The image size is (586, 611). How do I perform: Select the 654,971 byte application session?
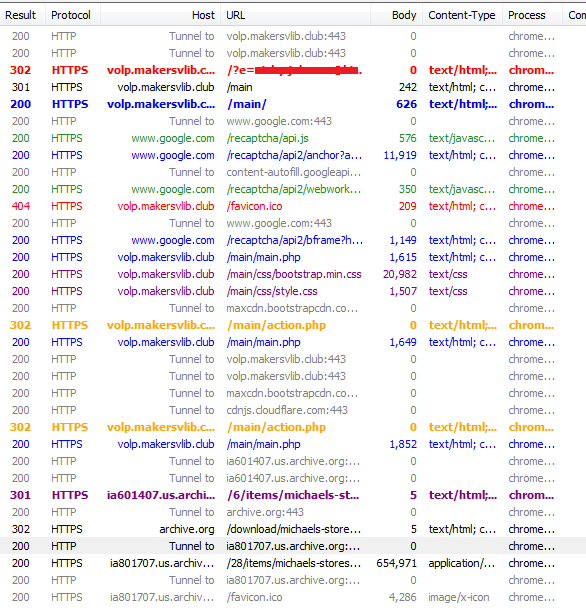(x=293, y=563)
